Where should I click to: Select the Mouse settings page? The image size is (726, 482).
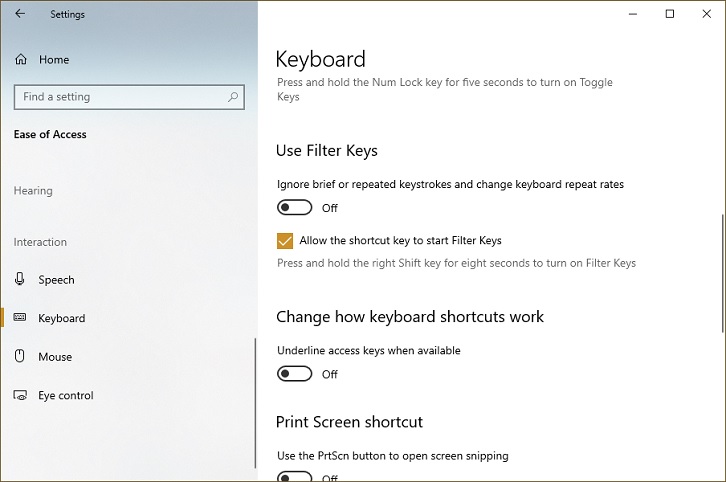coord(55,357)
